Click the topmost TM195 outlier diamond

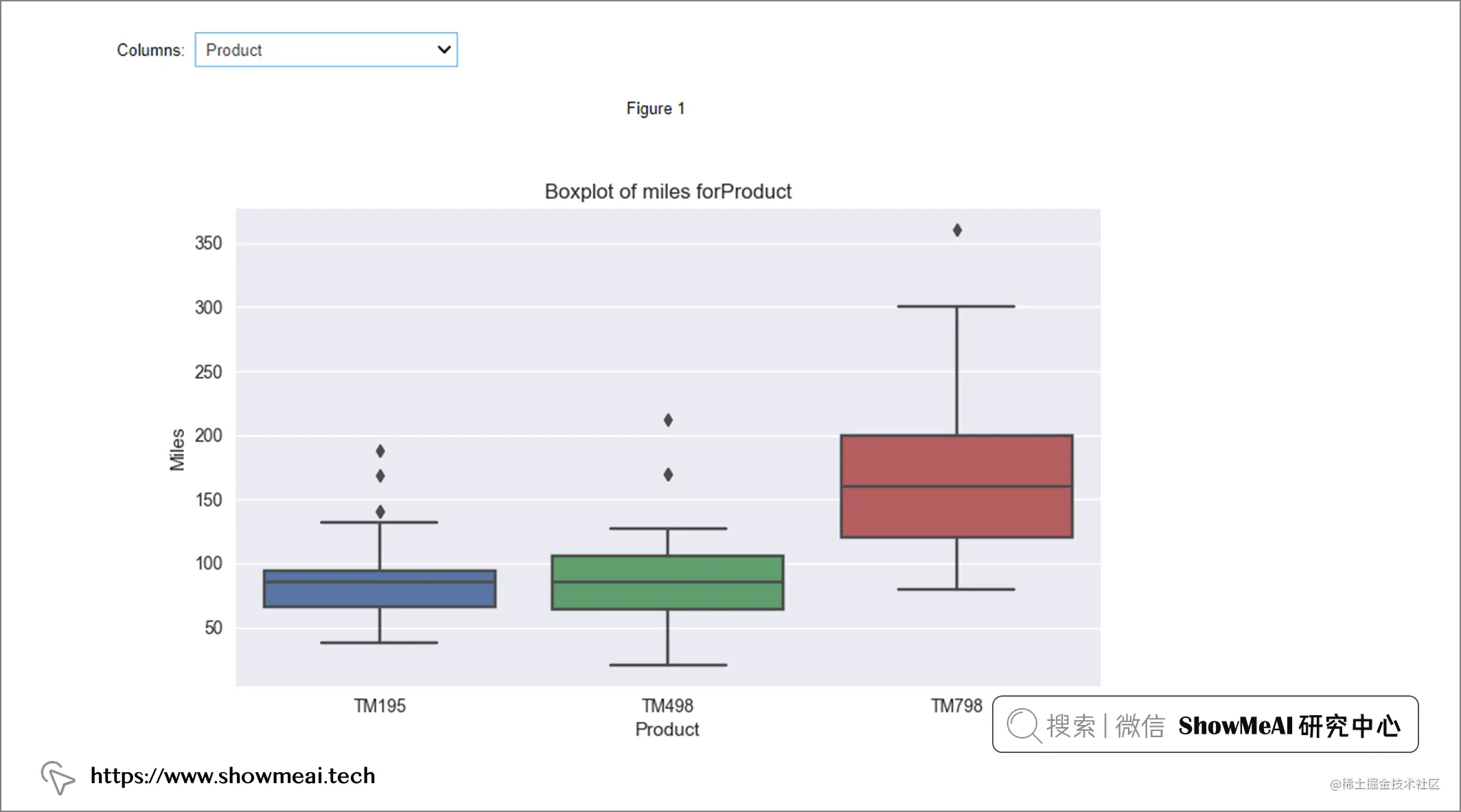tap(380, 451)
